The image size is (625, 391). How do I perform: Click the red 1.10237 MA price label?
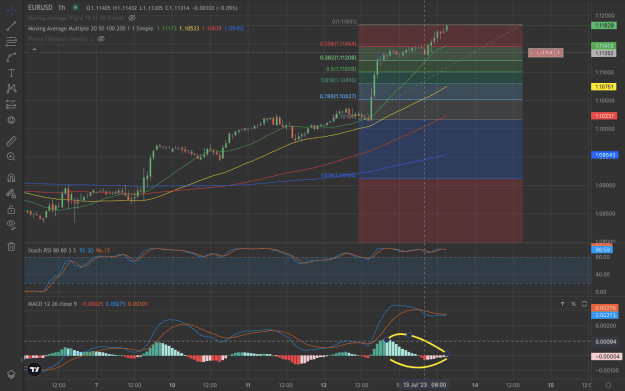click(x=604, y=116)
